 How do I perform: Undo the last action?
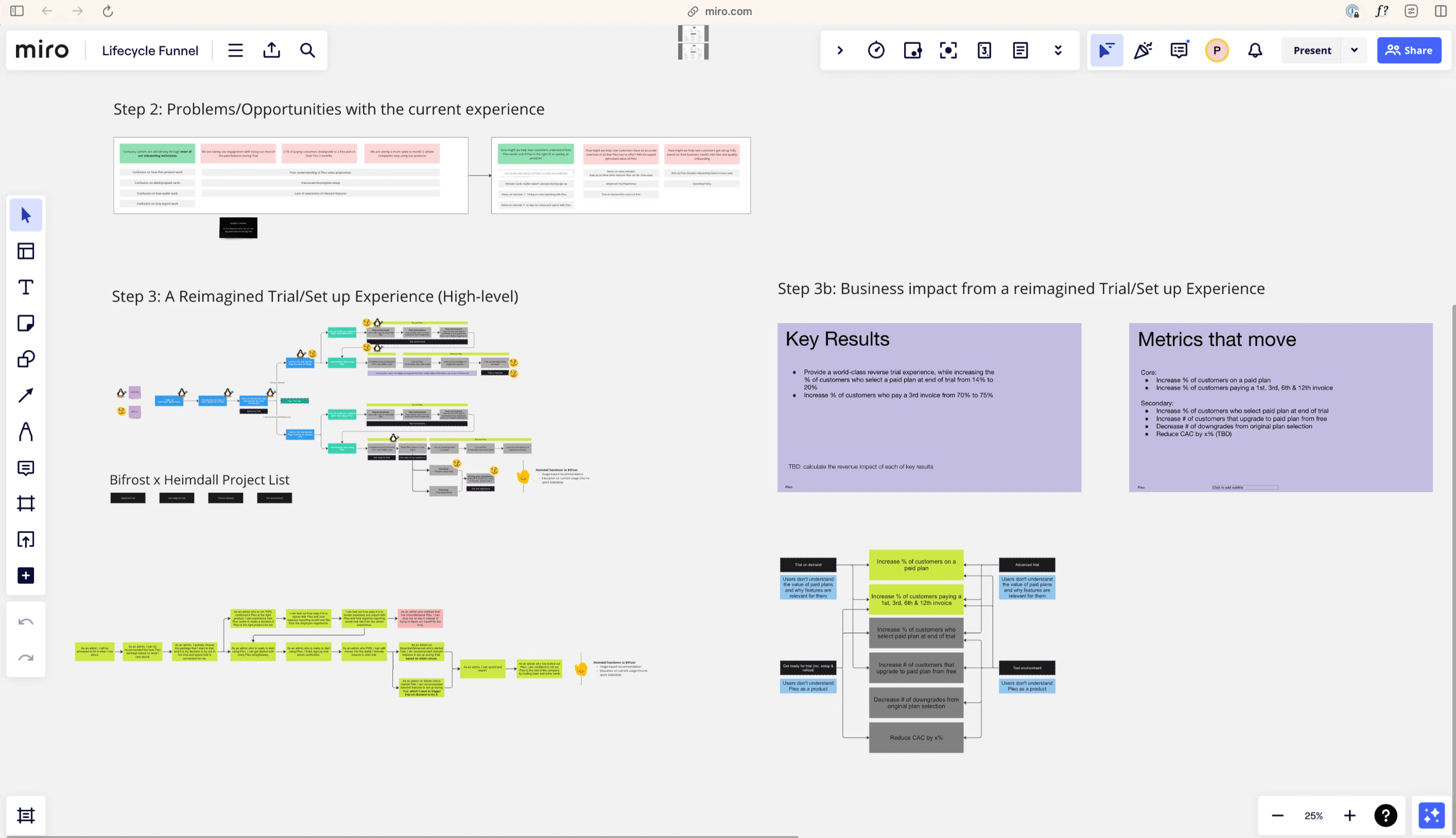pyautogui.click(x=26, y=622)
